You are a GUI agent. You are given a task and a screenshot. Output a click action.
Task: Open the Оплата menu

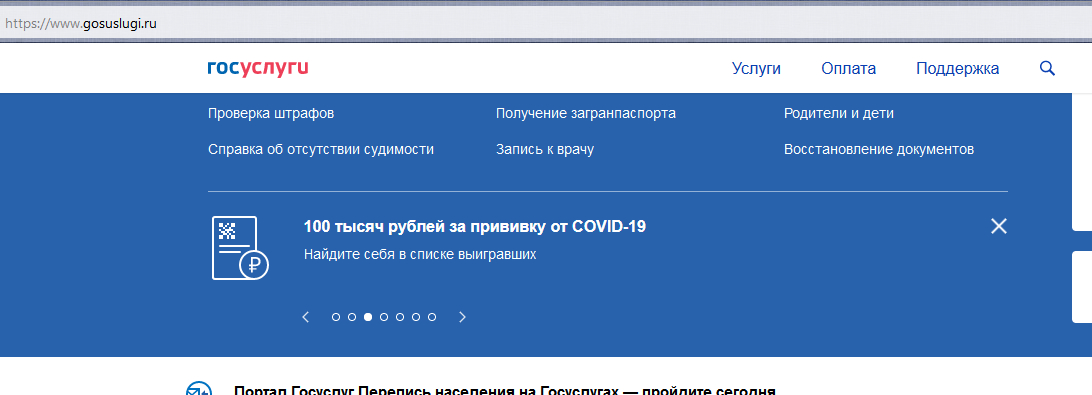tap(848, 68)
